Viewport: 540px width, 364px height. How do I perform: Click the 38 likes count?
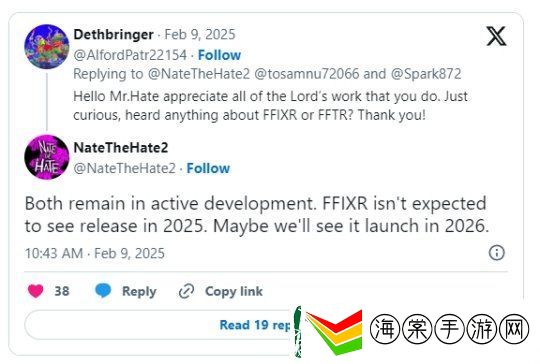(62, 291)
